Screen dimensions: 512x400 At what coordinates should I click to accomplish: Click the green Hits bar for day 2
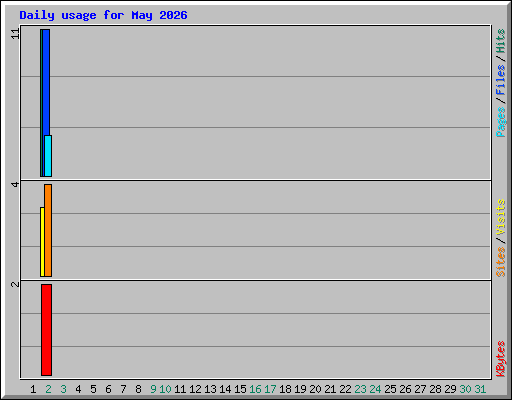pos(41,103)
